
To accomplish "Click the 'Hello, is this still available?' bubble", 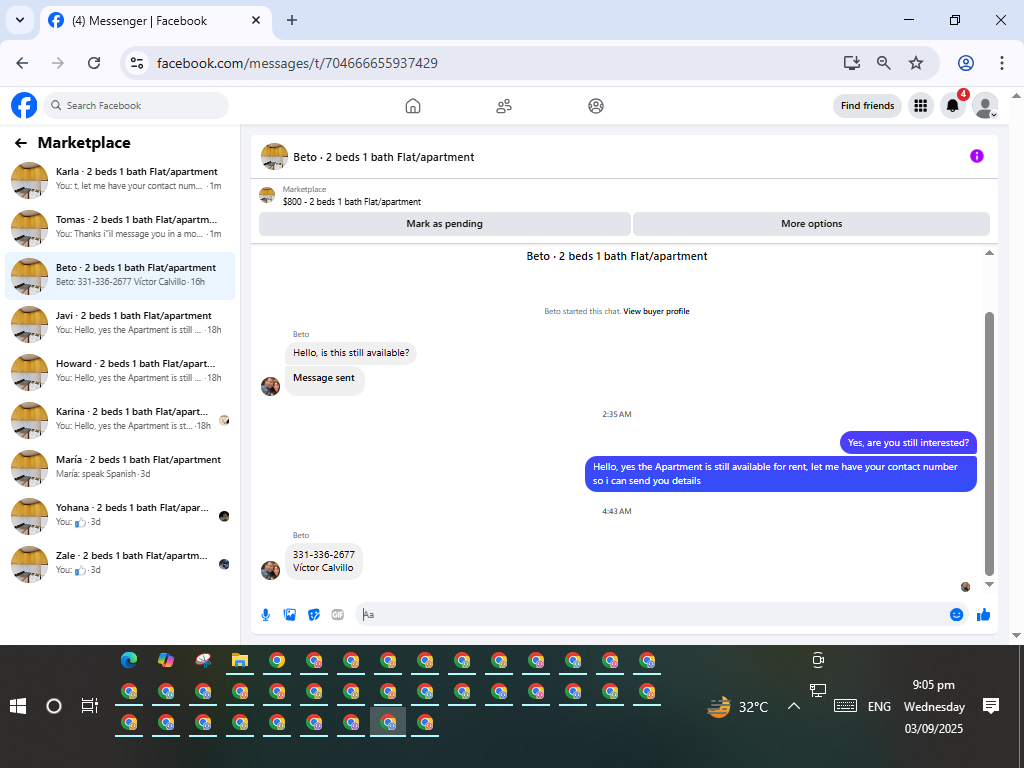I will click(x=351, y=353).
